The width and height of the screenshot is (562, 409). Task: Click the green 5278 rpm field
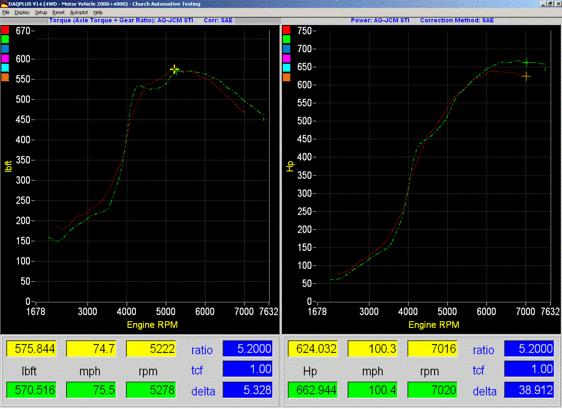click(151, 390)
